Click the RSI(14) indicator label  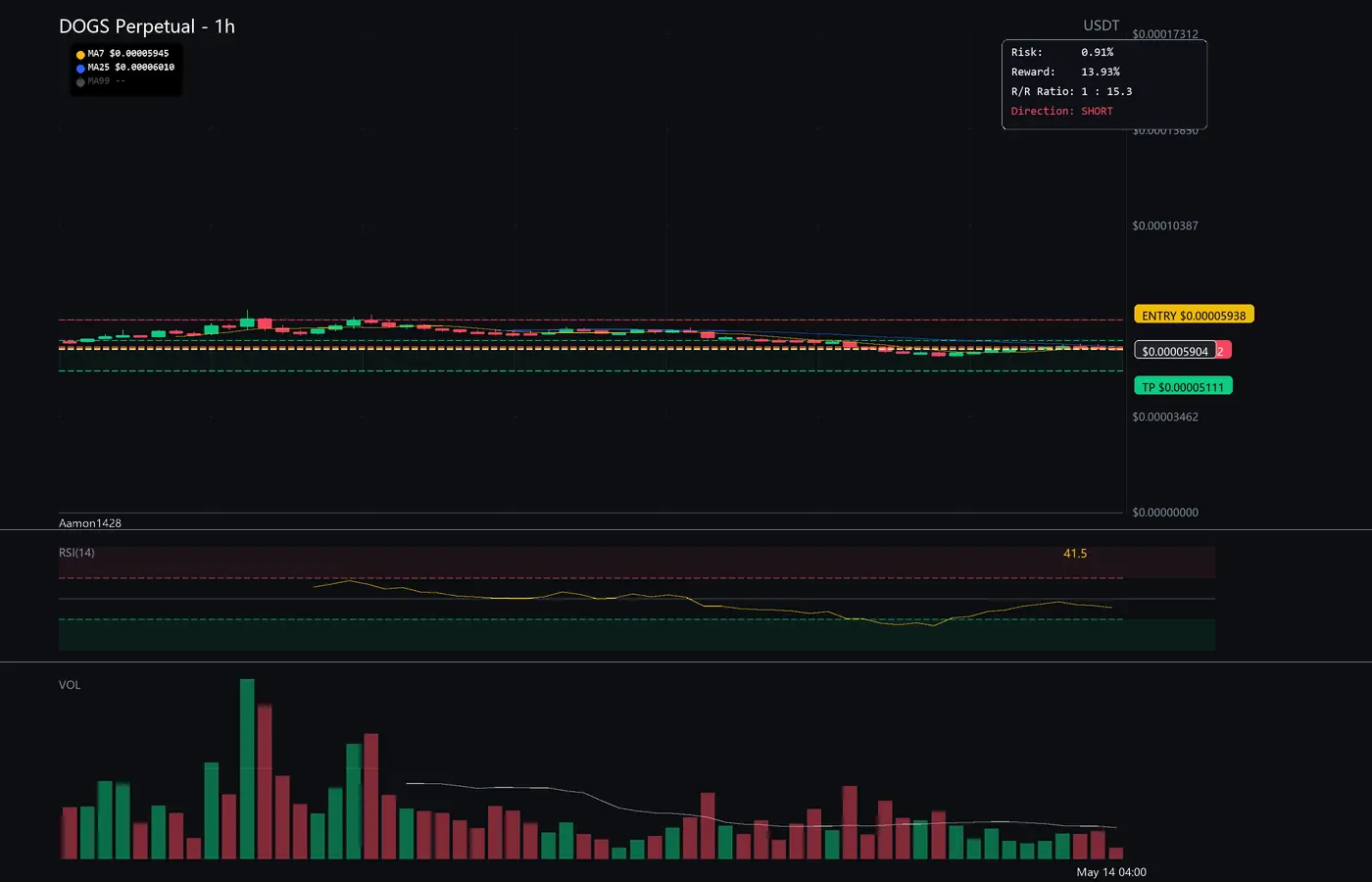click(76, 553)
